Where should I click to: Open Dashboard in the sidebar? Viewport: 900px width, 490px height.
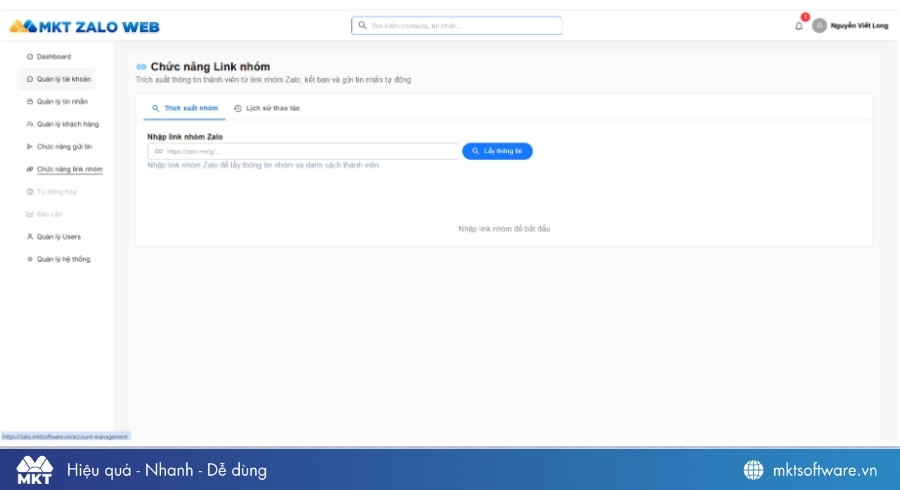(54, 56)
